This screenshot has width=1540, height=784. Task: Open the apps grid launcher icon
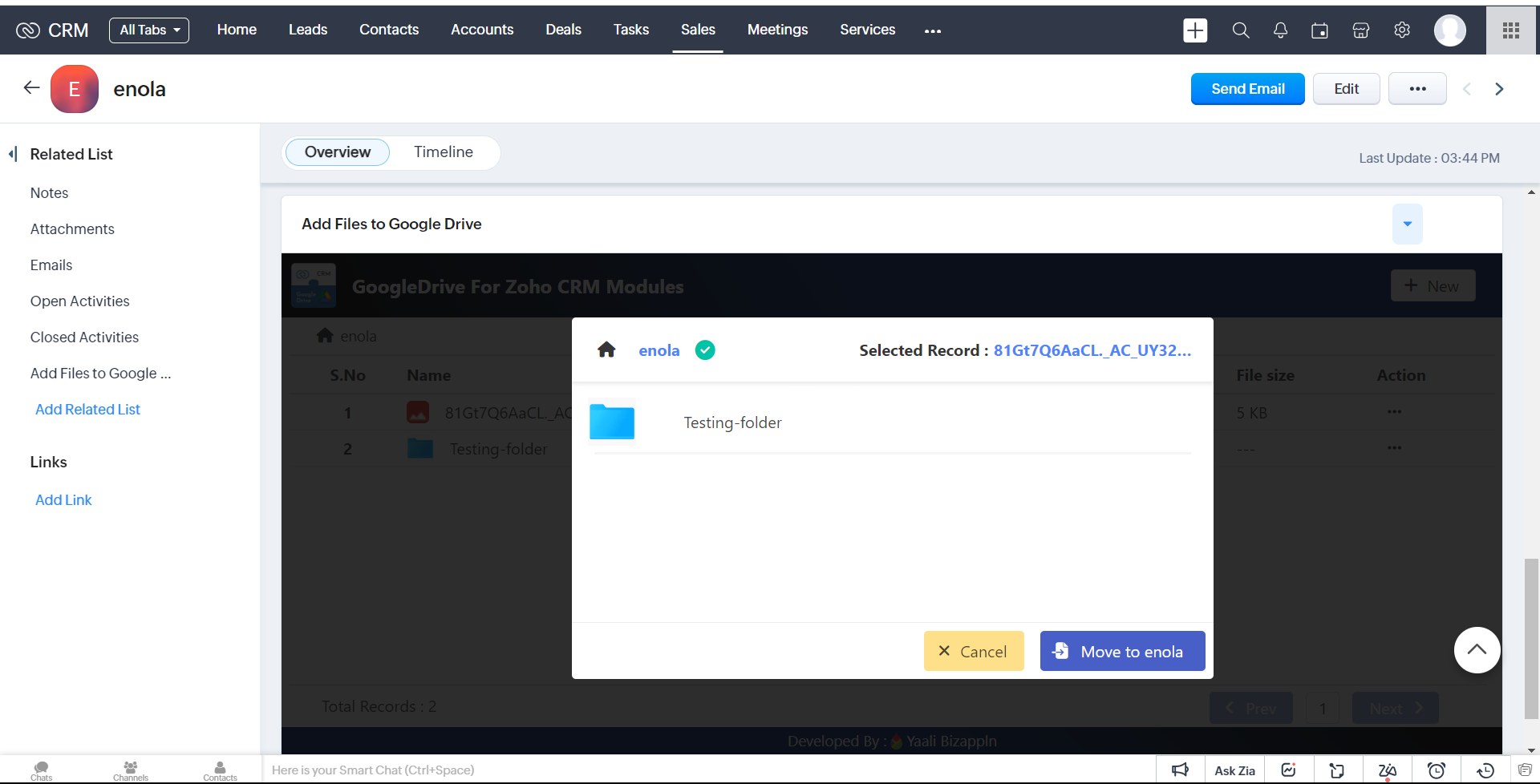1511,30
